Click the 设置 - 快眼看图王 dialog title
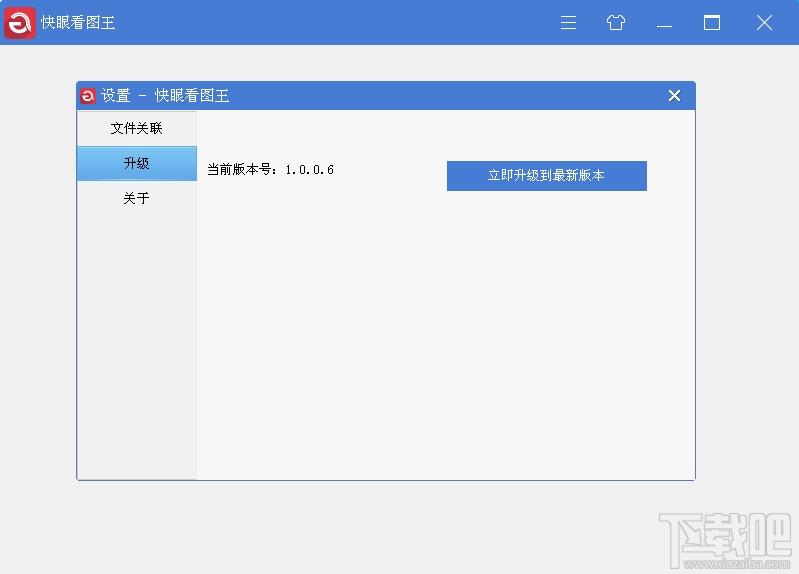Viewport: 799px width, 574px height. coord(165,95)
